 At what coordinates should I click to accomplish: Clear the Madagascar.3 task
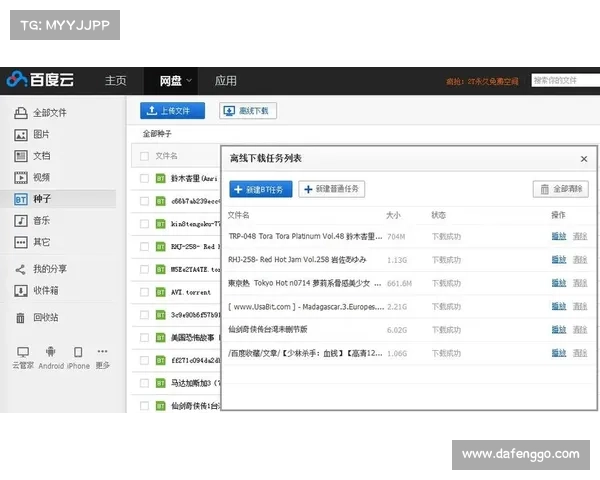580,306
